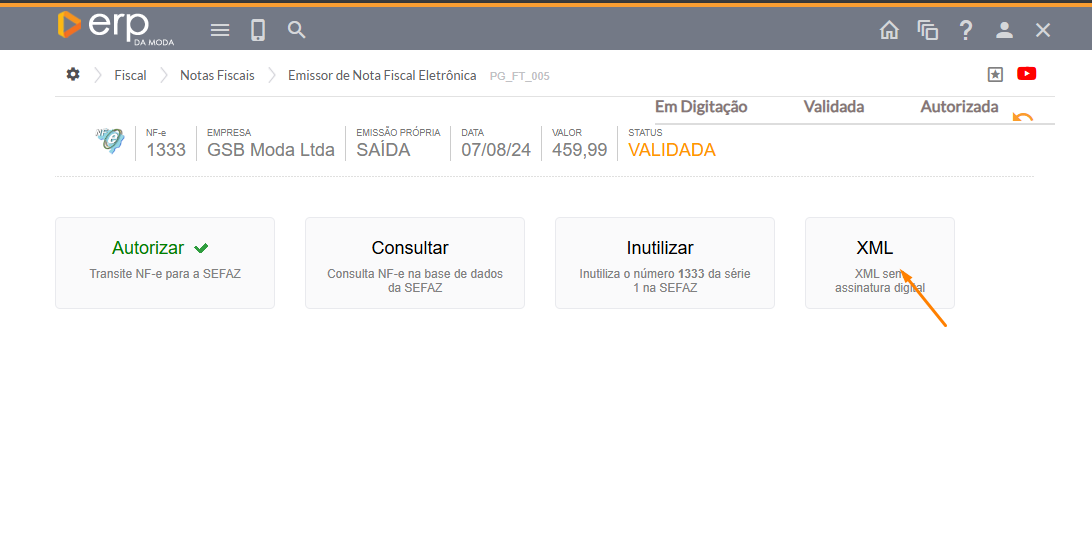Open Notas Fiscais breadcrumb link
The height and width of the screenshot is (556, 1092).
(217, 75)
